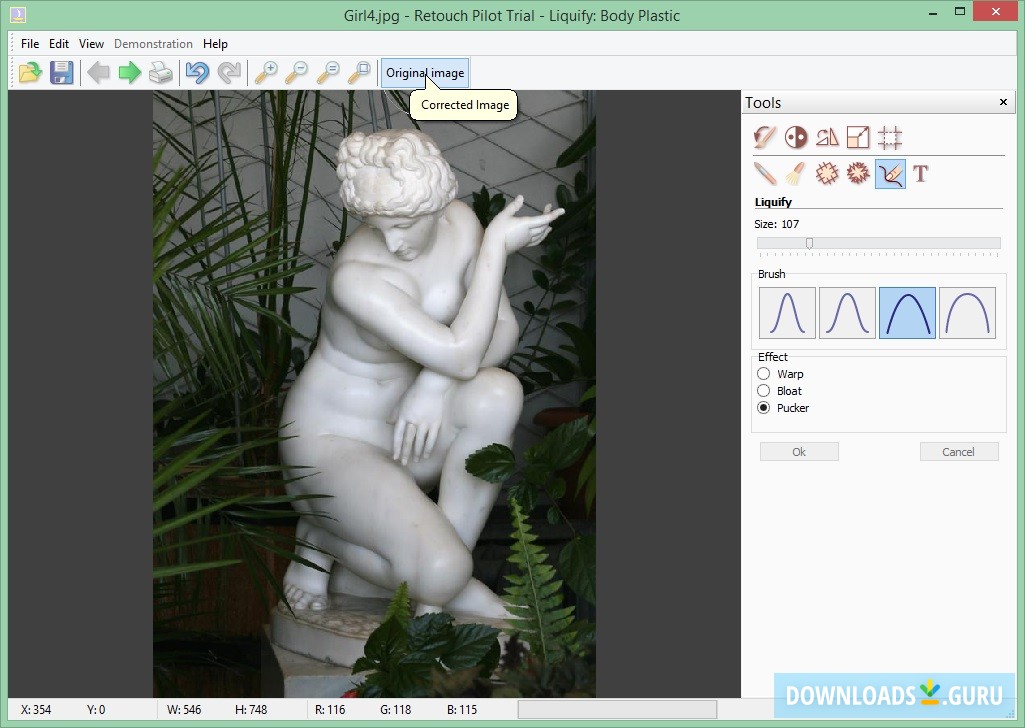
Task: Select the Warp effect radio button
Action: (764, 374)
